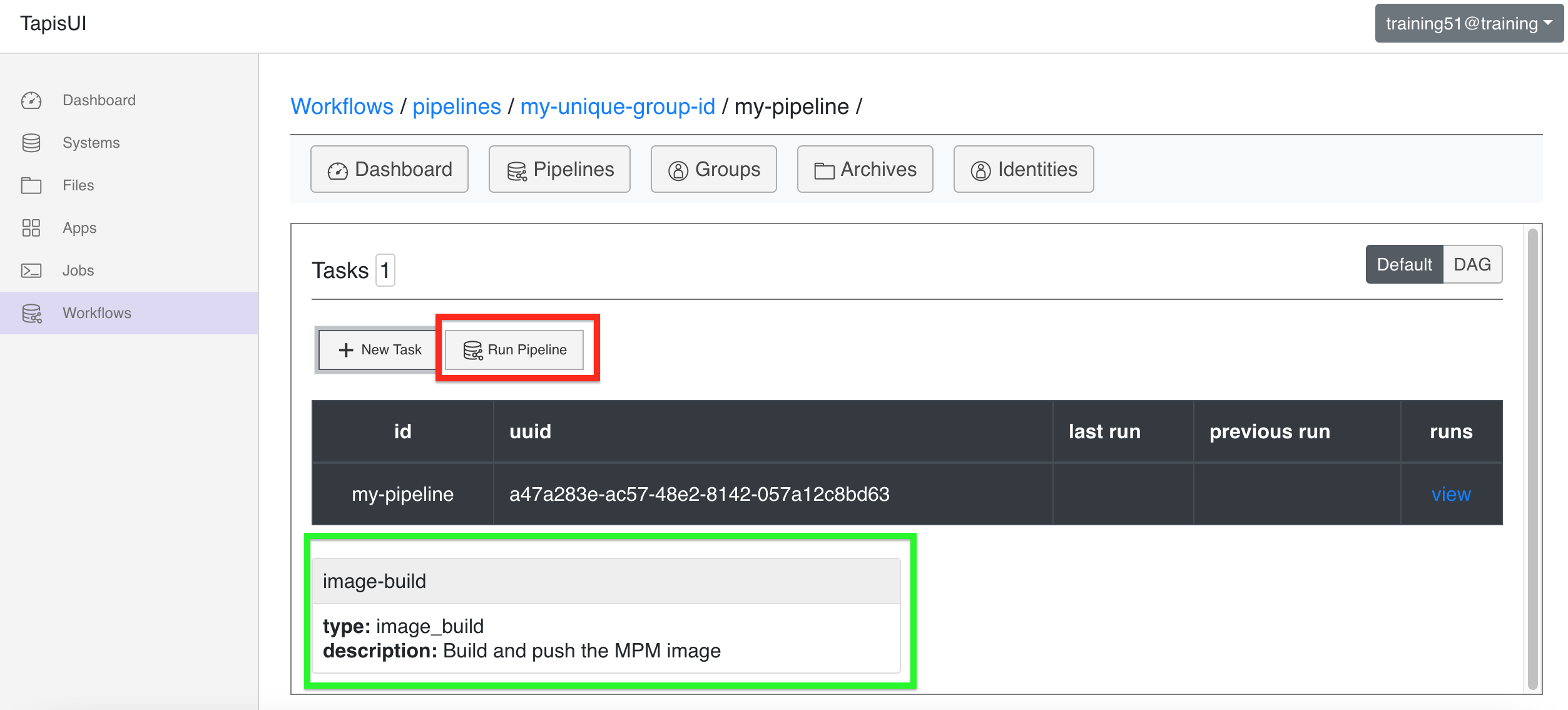
Task: Click the image-build task card header
Action: [606, 581]
